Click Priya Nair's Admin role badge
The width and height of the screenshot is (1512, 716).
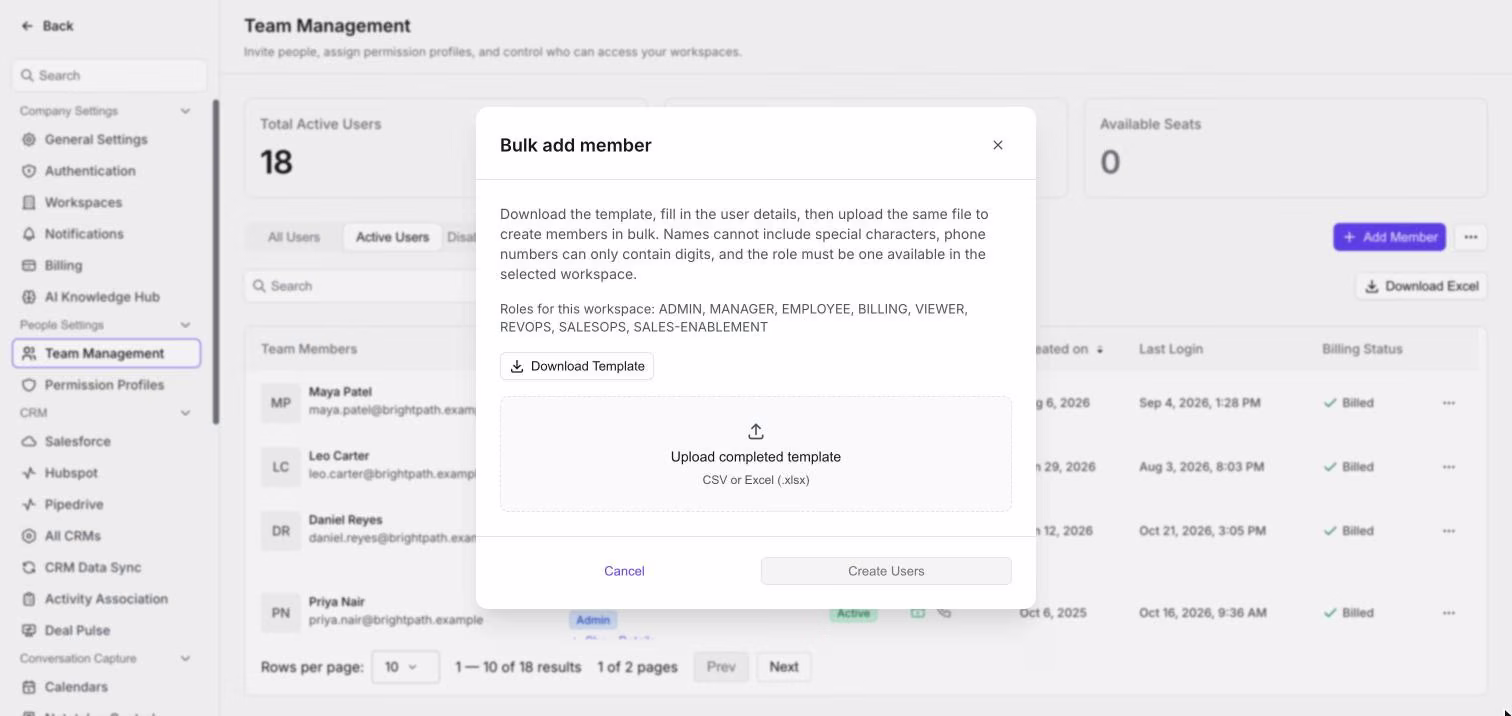click(593, 620)
